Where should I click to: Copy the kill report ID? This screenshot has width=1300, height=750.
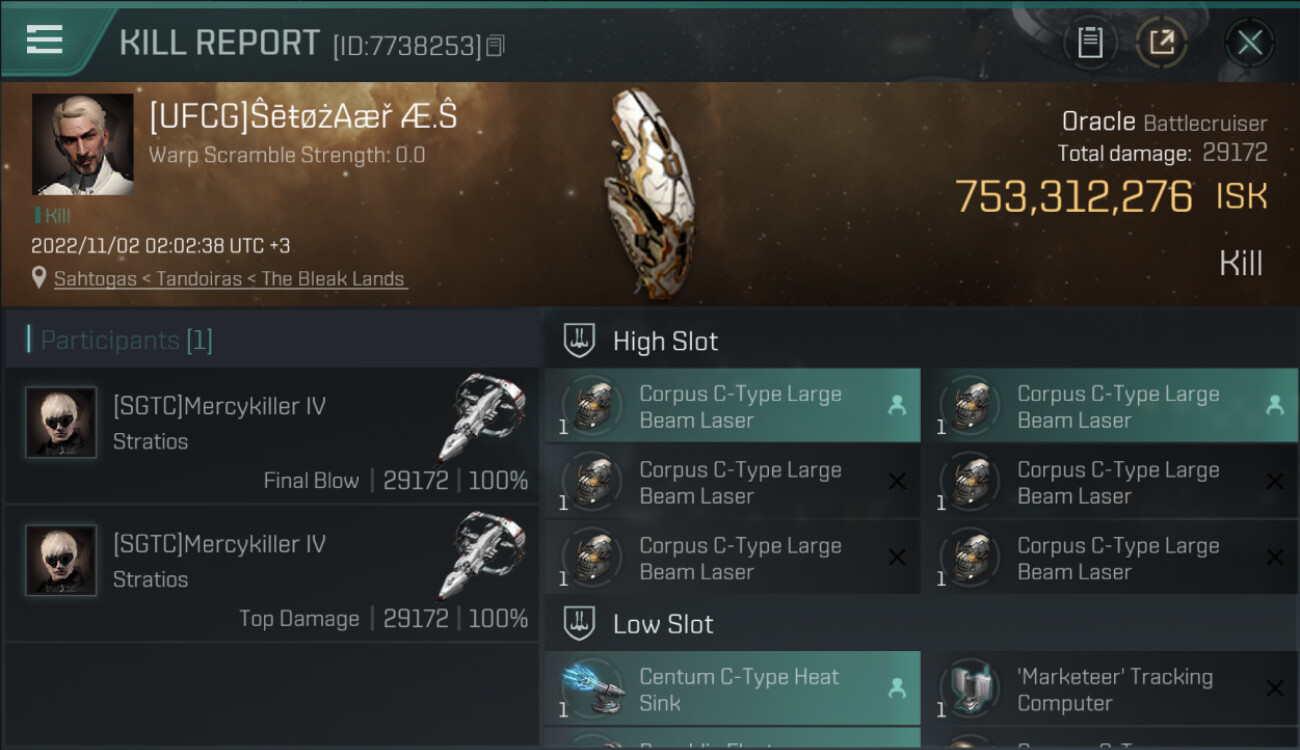pos(496,45)
